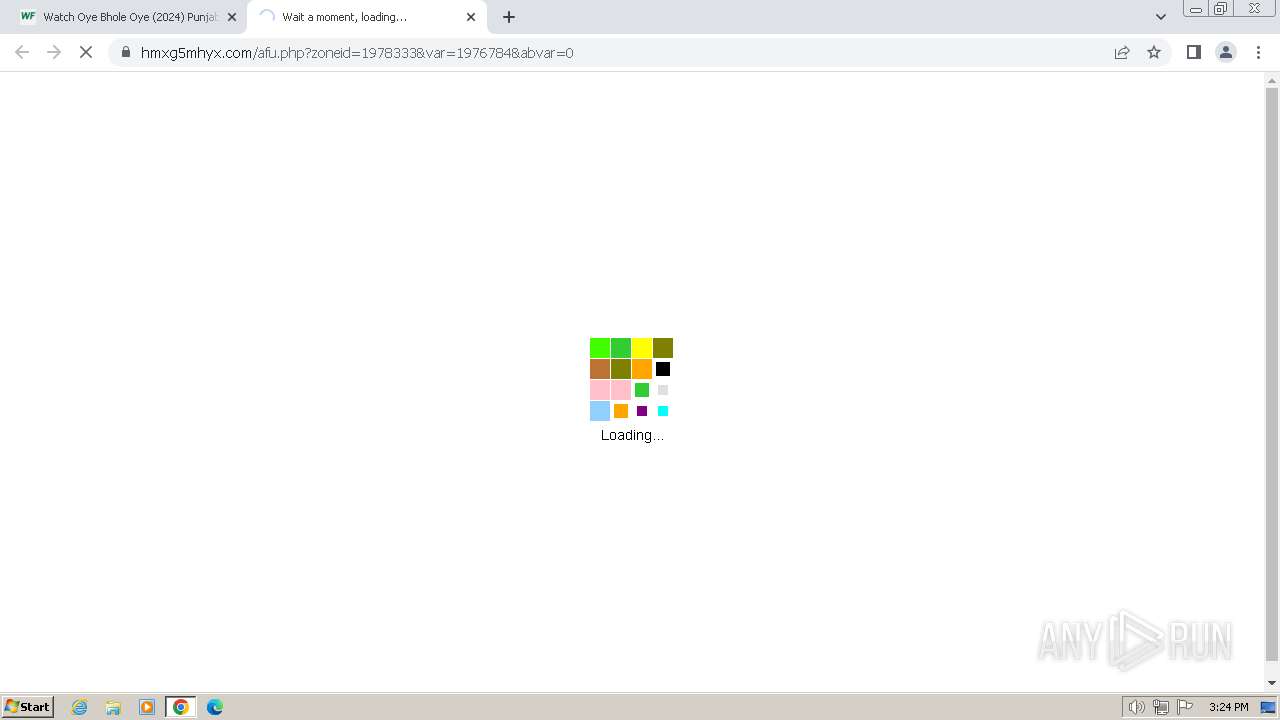Click the brown loader square

coord(600,369)
